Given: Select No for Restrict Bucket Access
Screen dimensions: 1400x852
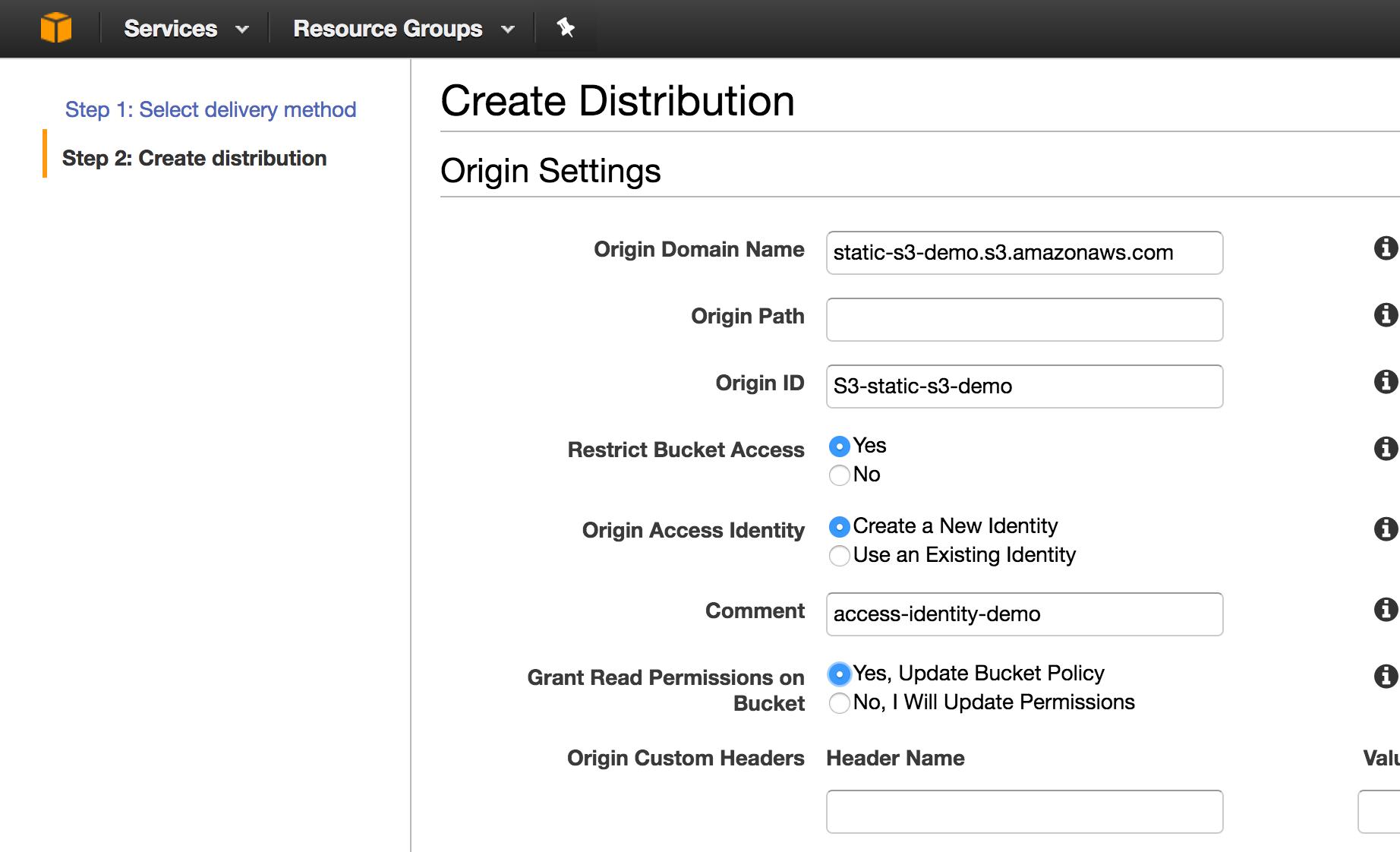Looking at the screenshot, I should pyautogui.click(x=839, y=475).
